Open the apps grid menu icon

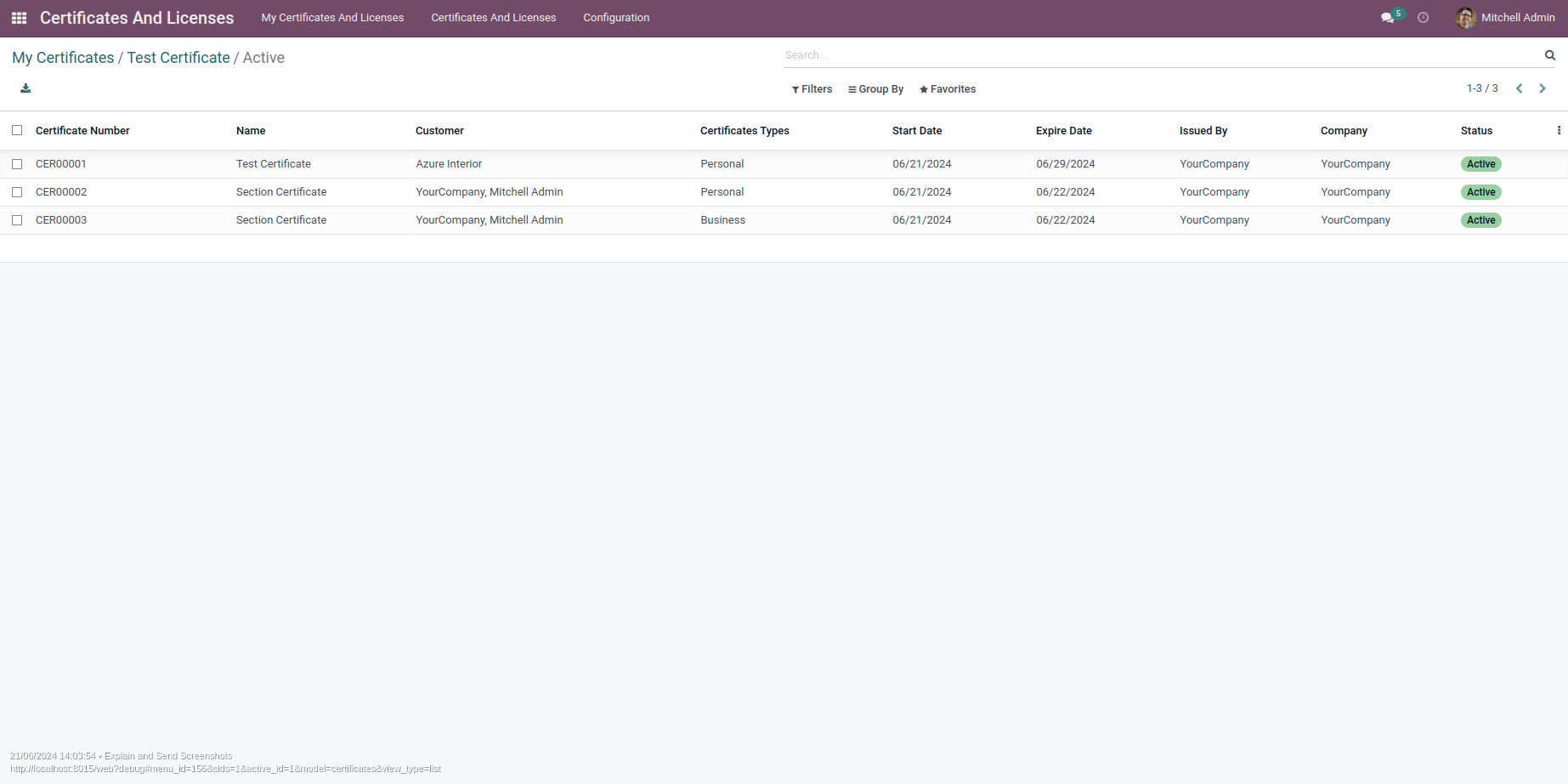[x=19, y=18]
